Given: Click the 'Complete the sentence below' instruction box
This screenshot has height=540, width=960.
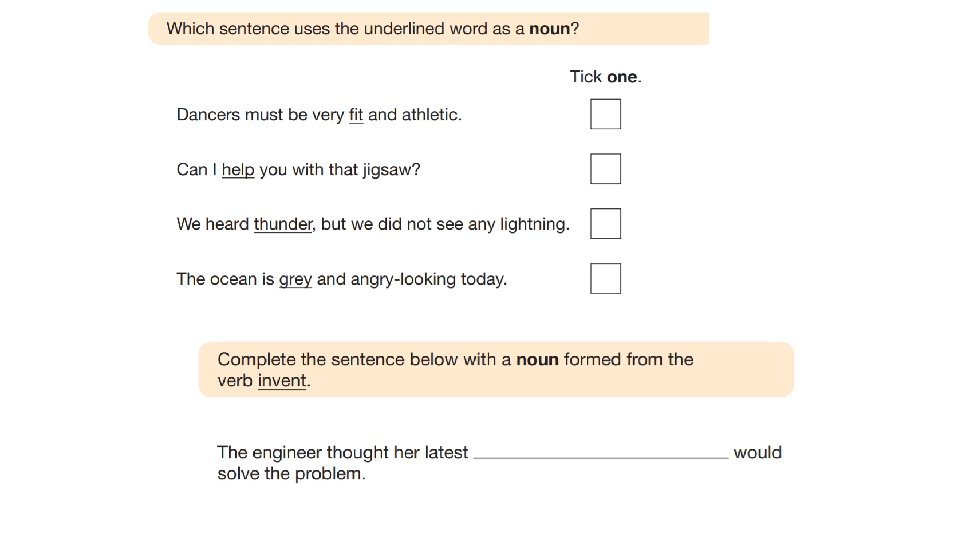Looking at the screenshot, I should [x=495, y=369].
